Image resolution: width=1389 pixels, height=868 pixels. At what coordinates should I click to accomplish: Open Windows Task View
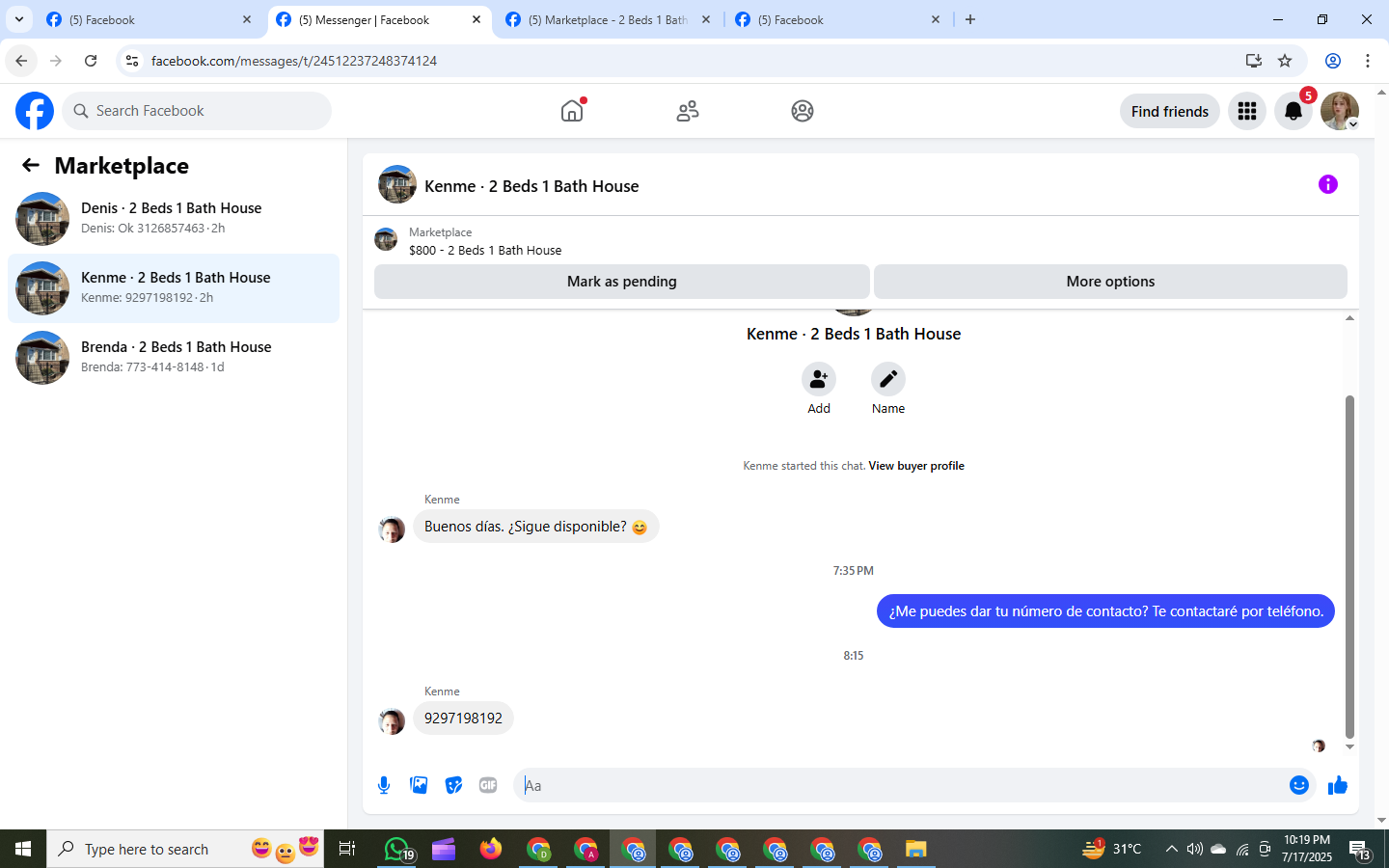(x=347, y=849)
